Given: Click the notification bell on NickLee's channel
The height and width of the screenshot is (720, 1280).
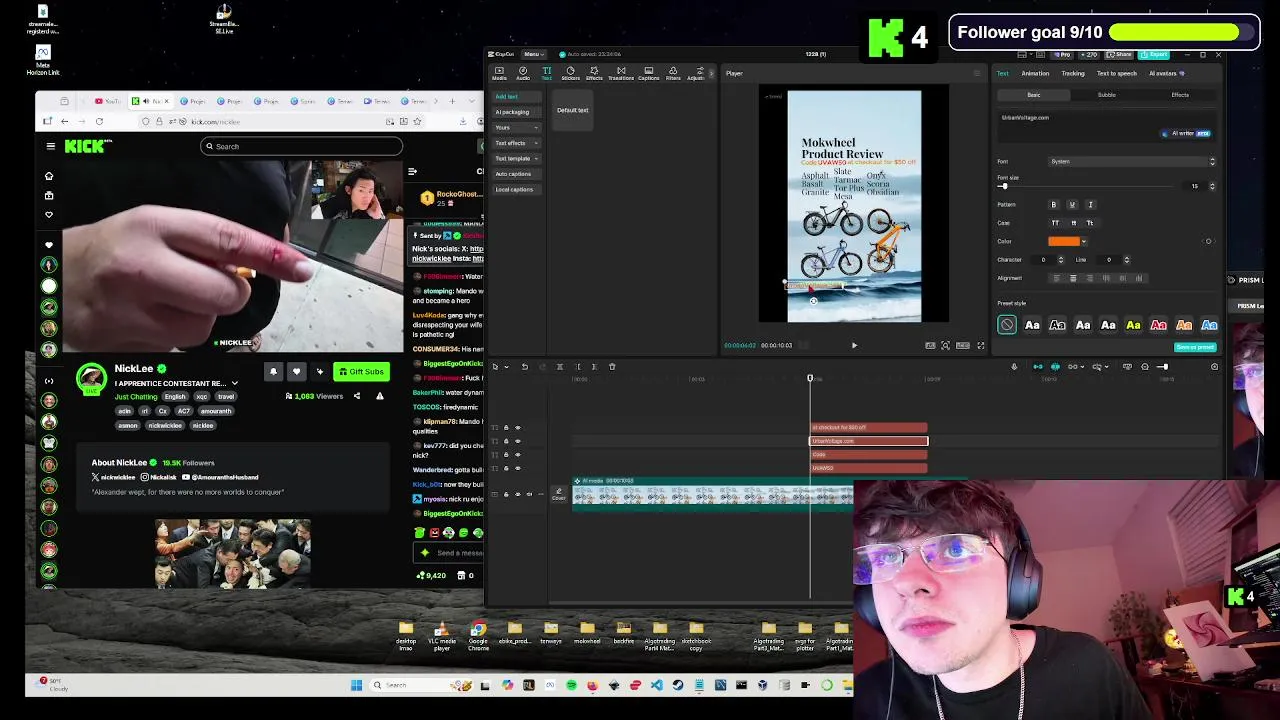Looking at the screenshot, I should click(273, 371).
